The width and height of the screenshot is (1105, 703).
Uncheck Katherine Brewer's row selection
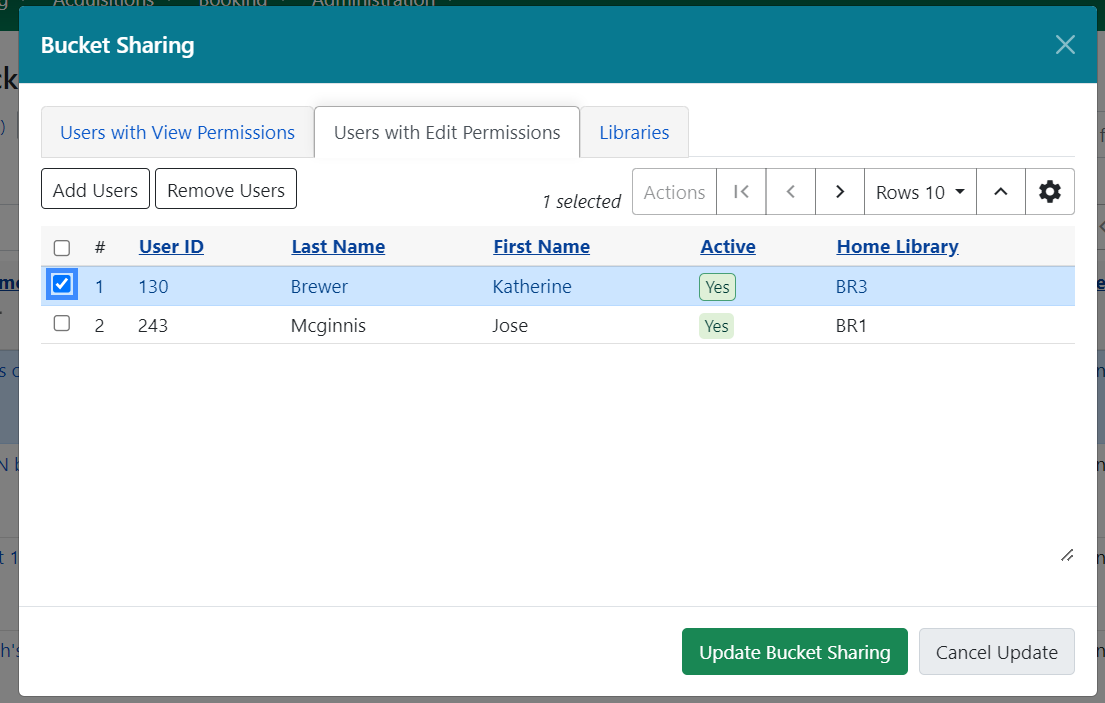click(x=62, y=284)
